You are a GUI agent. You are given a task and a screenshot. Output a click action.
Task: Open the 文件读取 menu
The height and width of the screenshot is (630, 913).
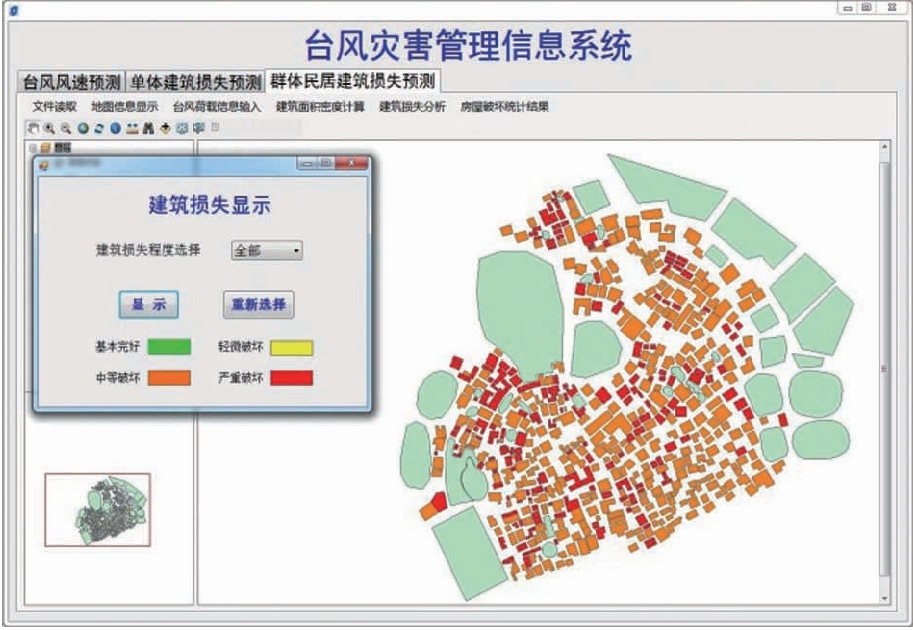54,106
